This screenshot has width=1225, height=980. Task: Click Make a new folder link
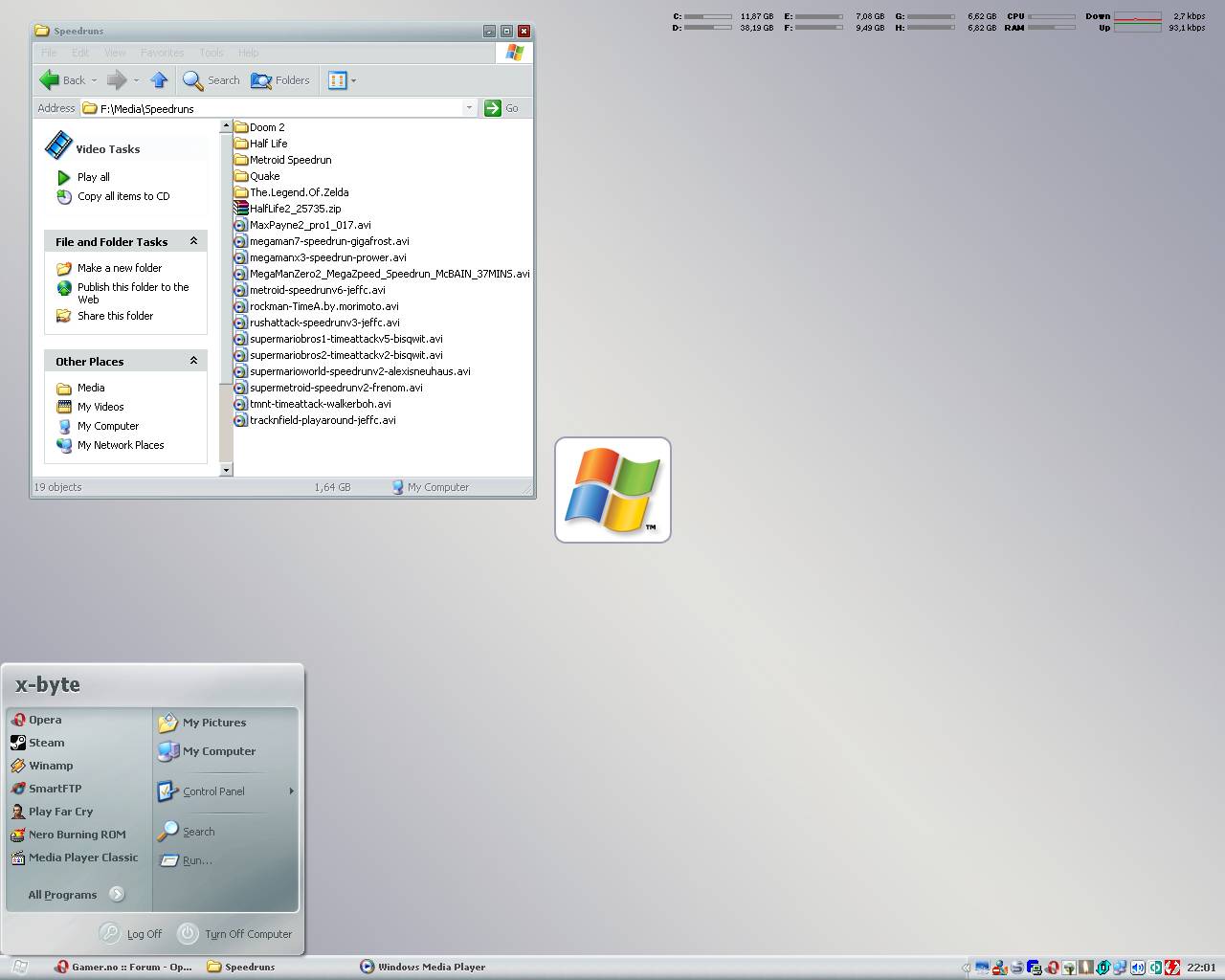[119, 268]
